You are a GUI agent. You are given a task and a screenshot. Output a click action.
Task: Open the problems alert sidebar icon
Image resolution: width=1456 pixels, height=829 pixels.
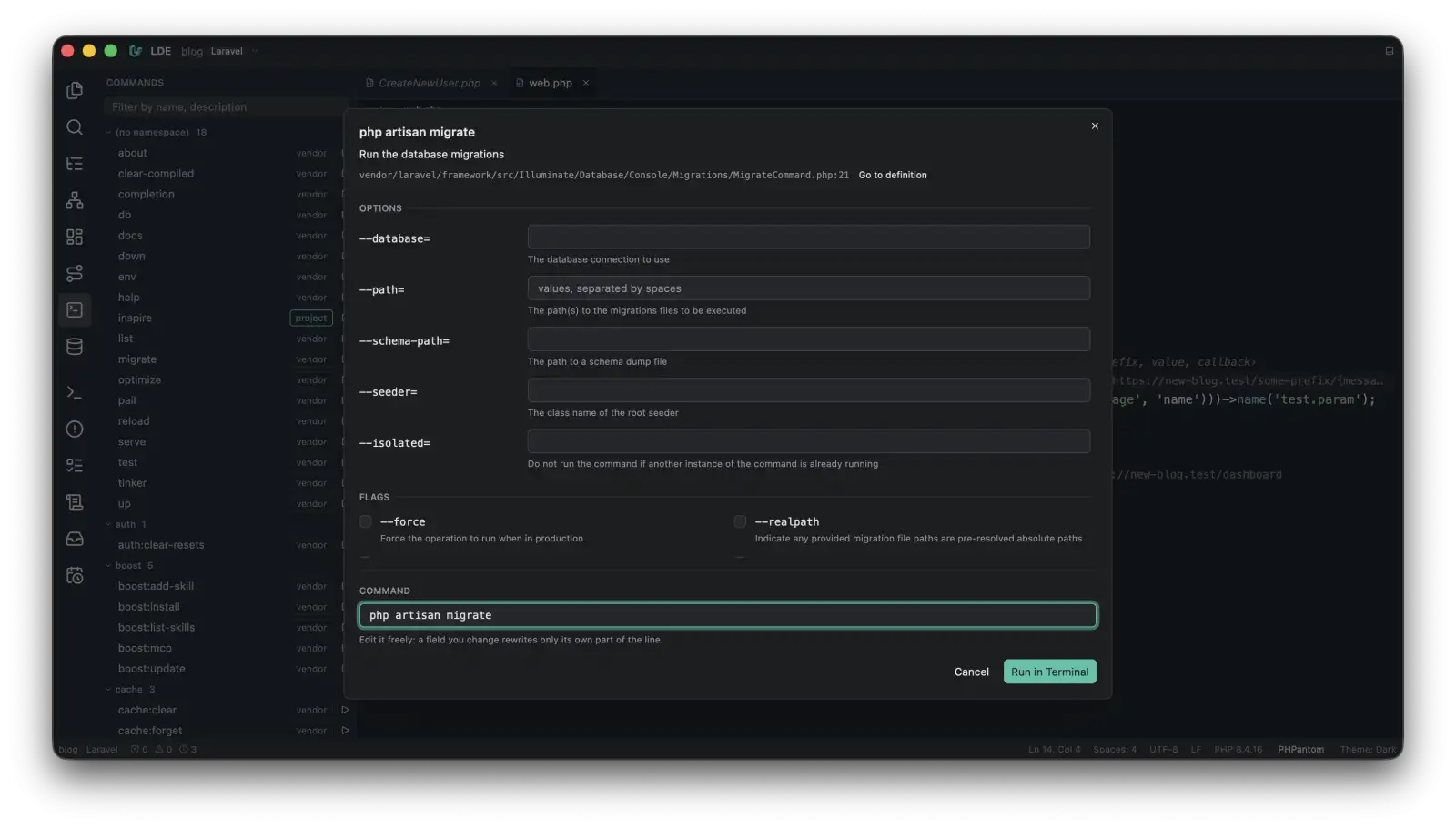point(75,429)
